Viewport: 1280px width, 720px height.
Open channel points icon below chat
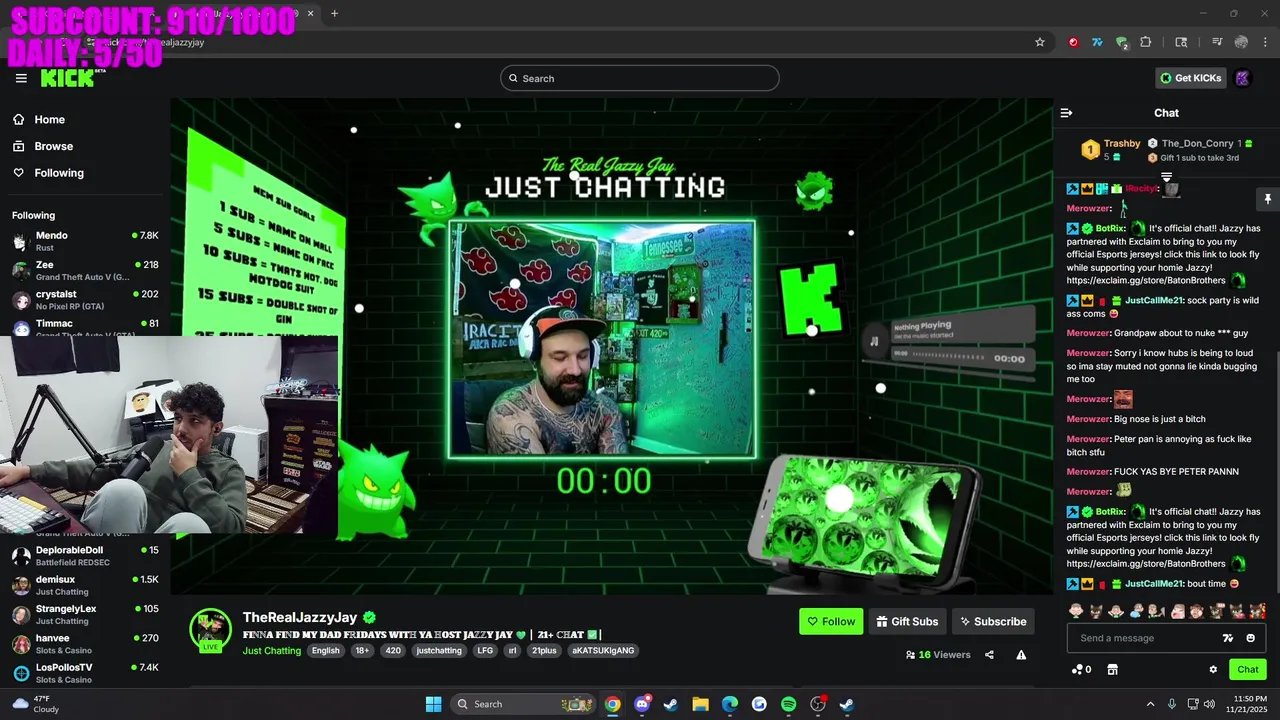pos(1081,669)
